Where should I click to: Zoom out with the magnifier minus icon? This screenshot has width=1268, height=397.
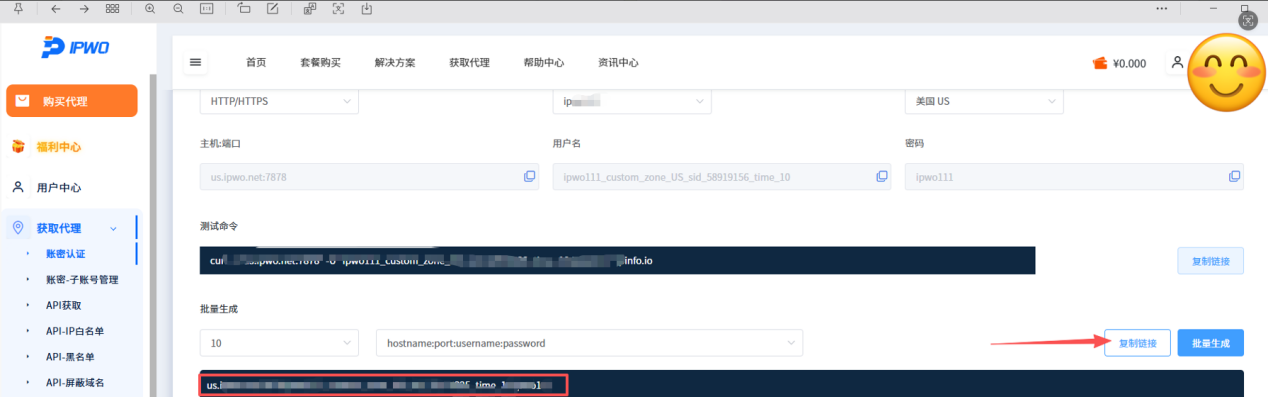tap(178, 8)
